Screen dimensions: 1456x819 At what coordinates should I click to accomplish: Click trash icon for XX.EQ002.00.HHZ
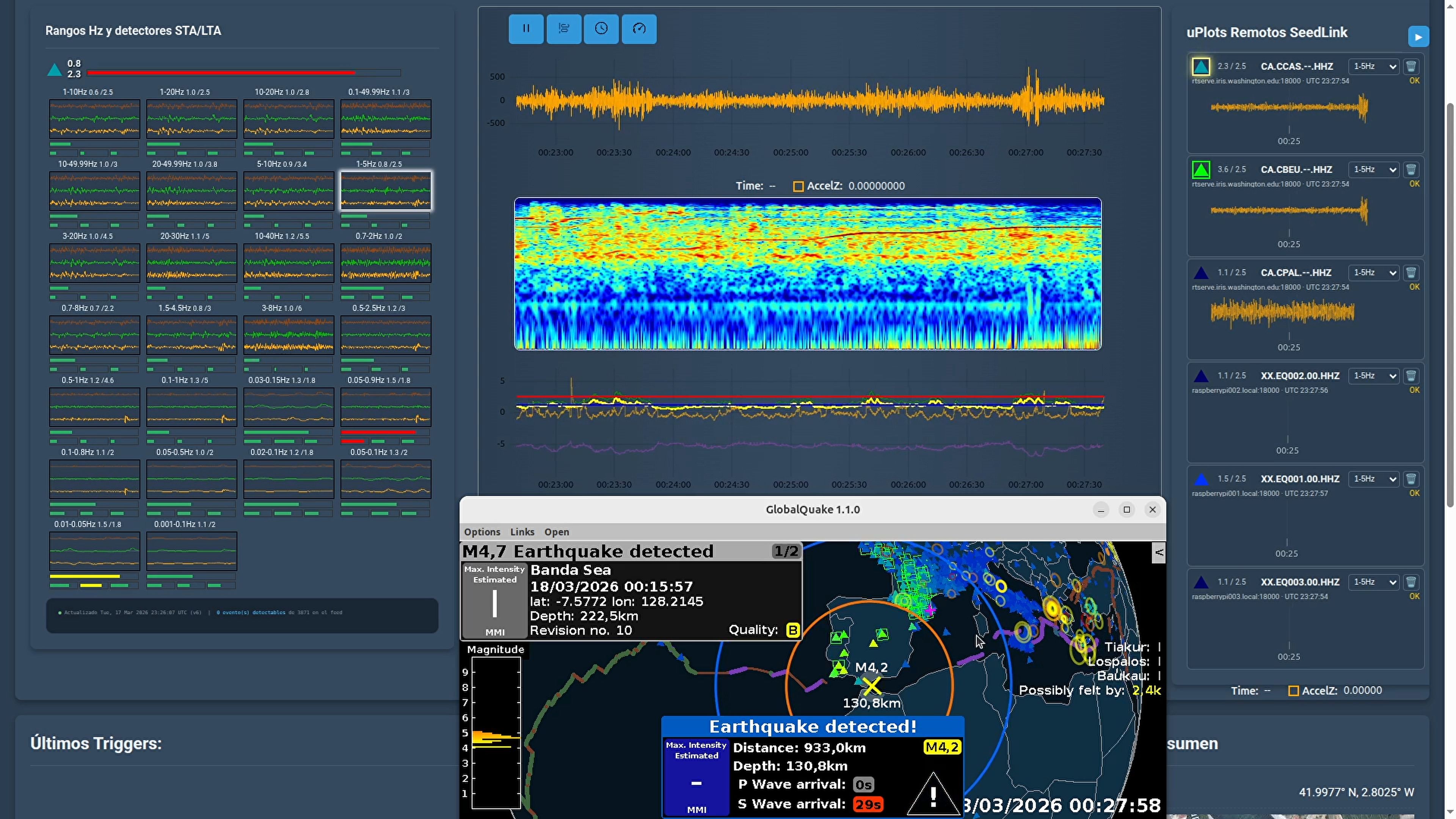1411,376
